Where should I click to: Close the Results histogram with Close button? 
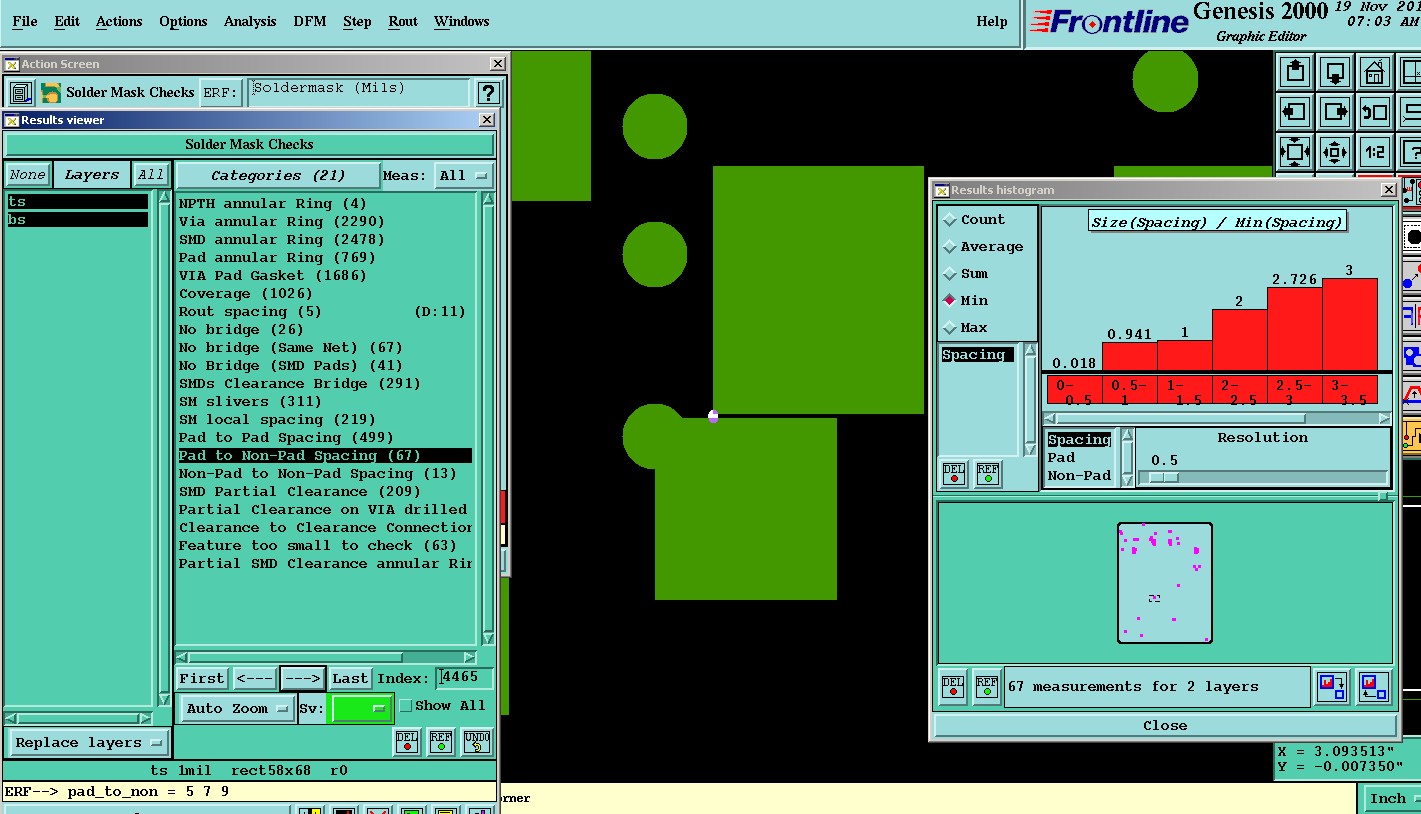point(1165,726)
